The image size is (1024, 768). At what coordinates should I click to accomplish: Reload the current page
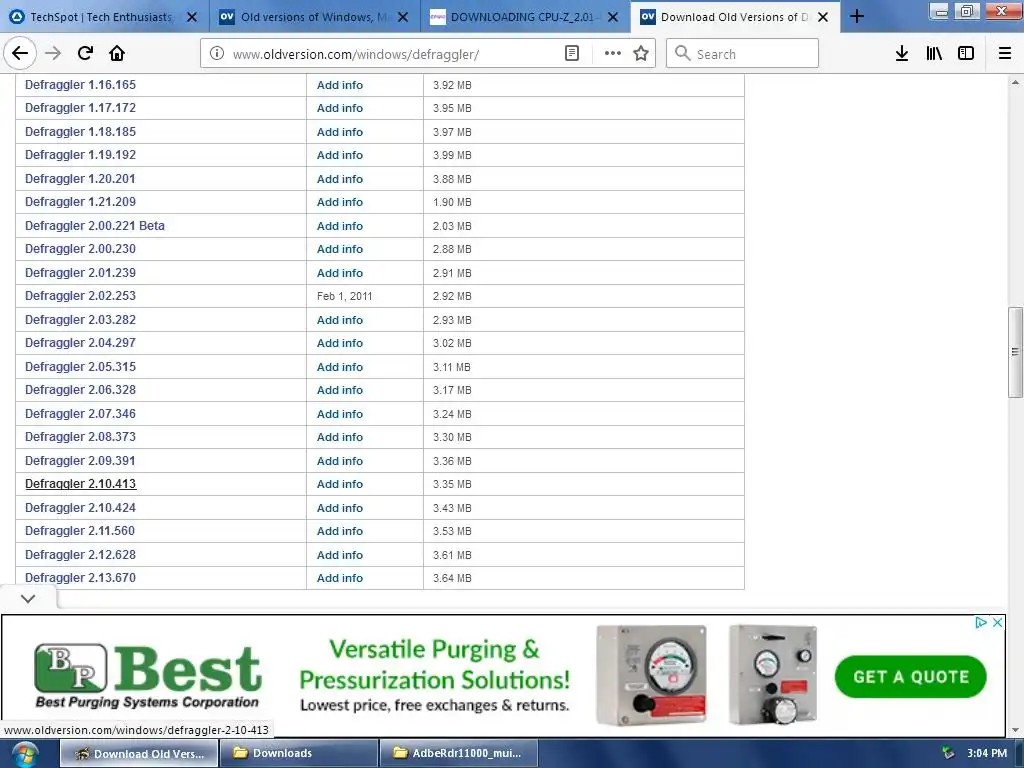[x=85, y=53]
